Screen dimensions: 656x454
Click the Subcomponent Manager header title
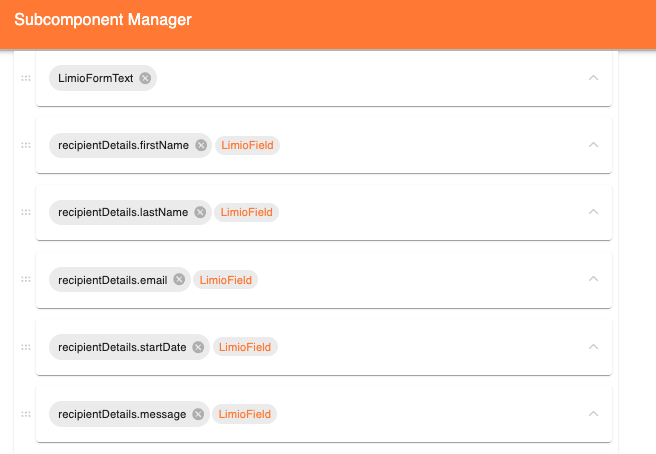[103, 20]
